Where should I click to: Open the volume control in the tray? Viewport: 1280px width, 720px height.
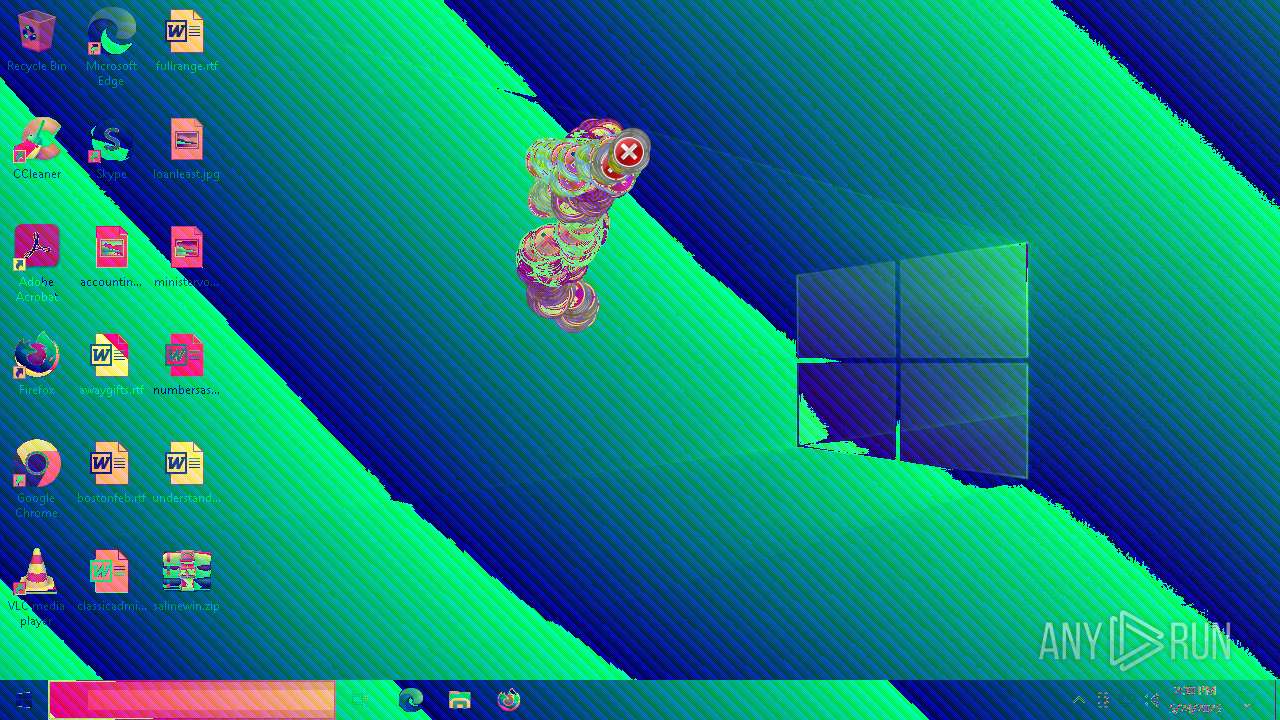(1152, 700)
